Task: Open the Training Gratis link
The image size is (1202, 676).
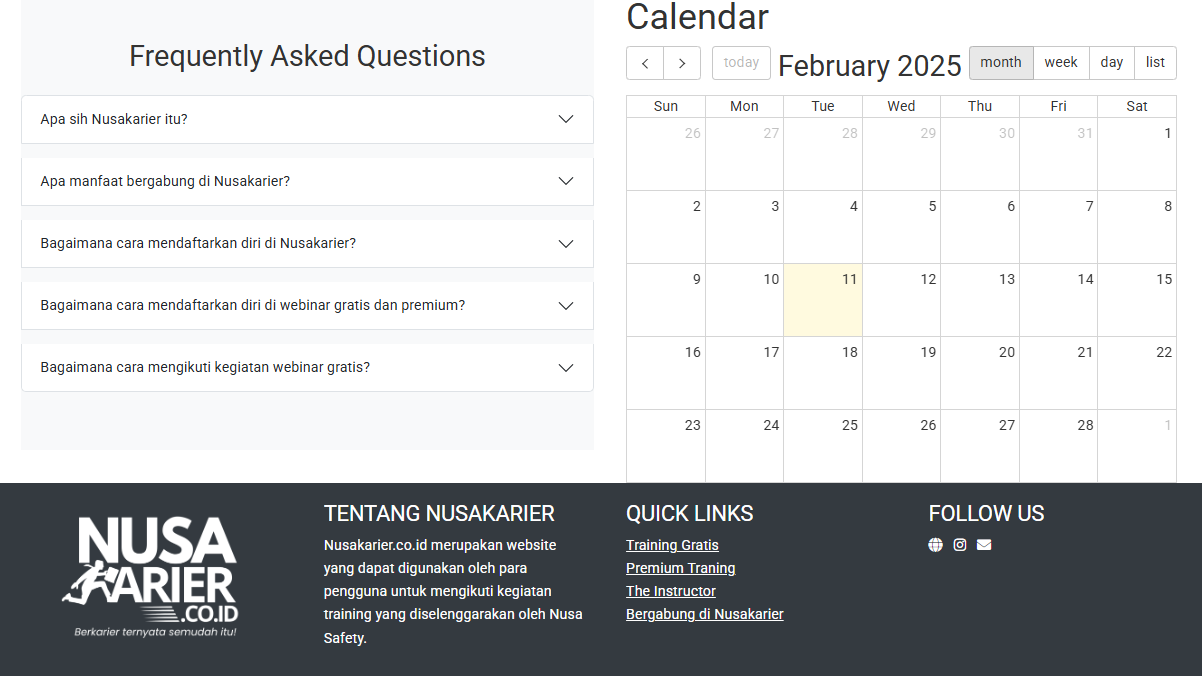Action: [672, 545]
